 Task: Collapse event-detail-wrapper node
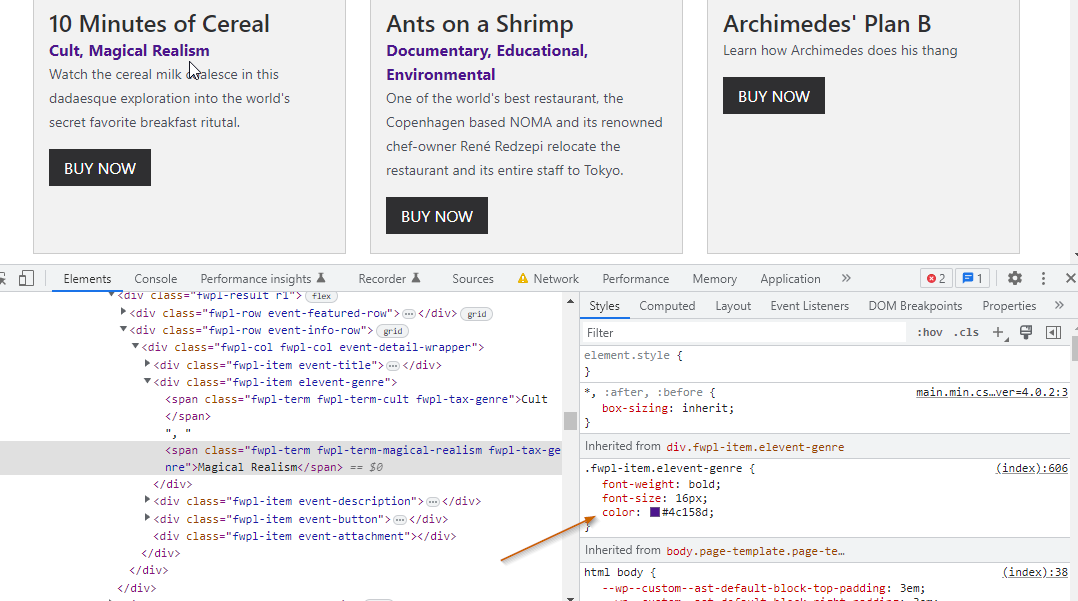coord(135,347)
